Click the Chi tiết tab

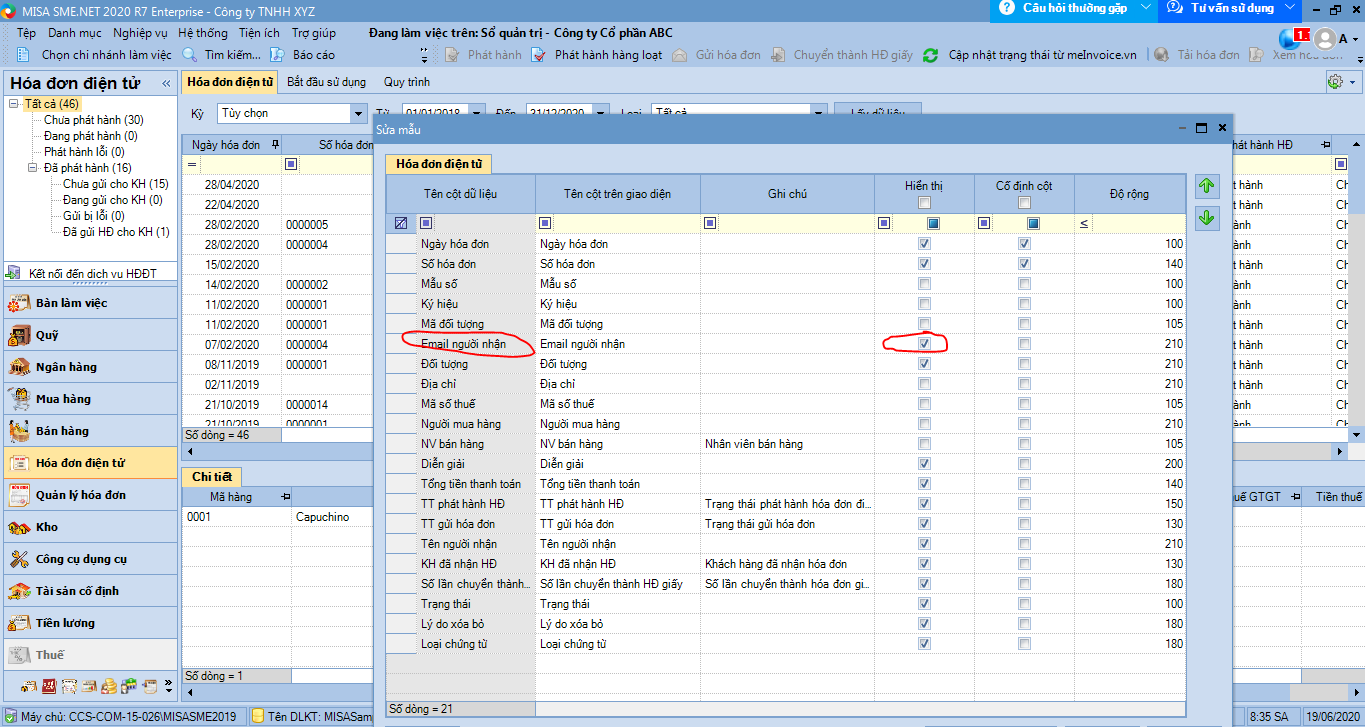[x=212, y=477]
